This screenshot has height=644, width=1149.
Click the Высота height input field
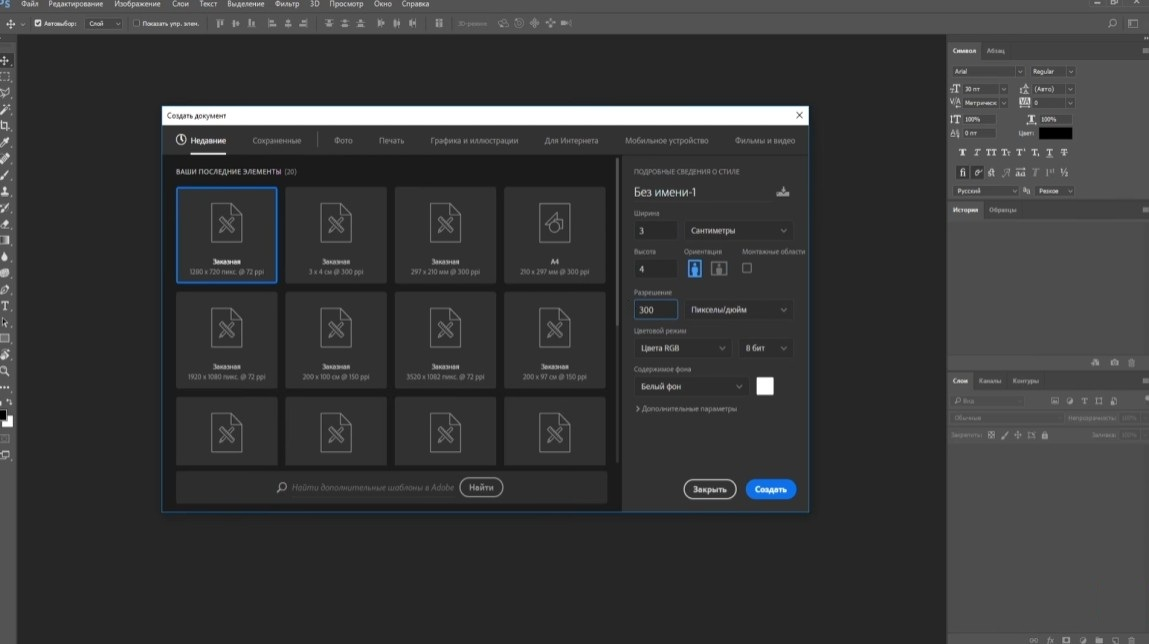tap(655, 269)
